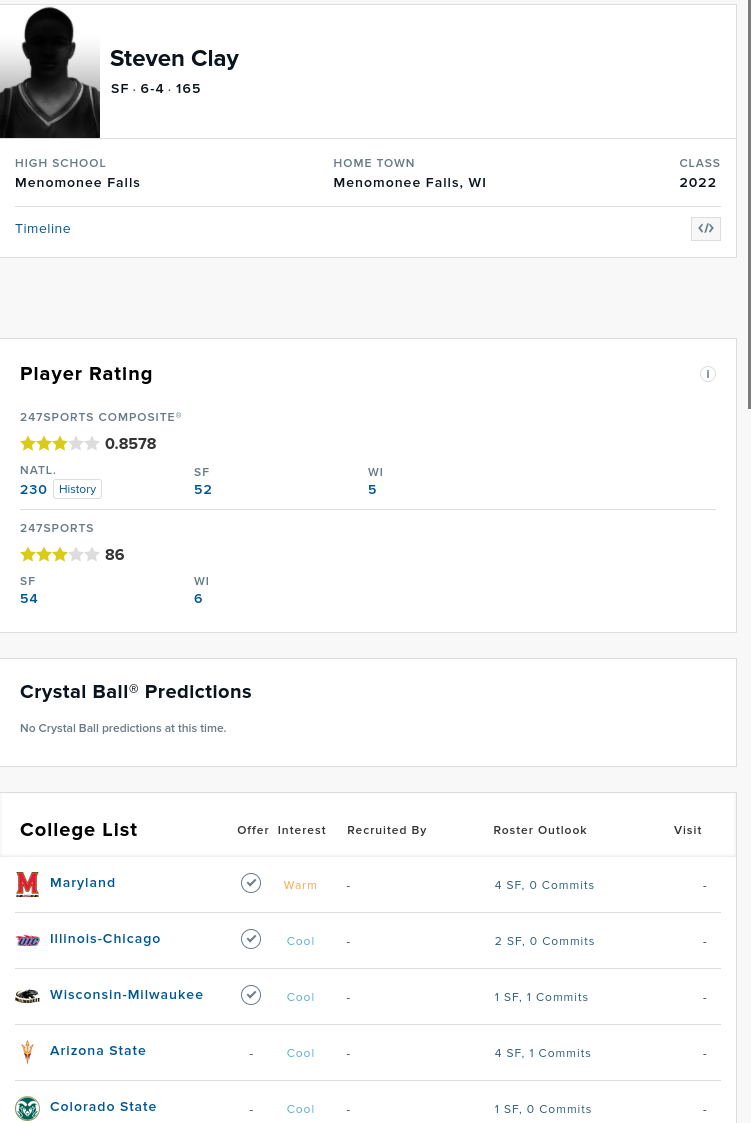This screenshot has width=751, height=1123.
Task: Open the Player Rating info icon
Action: coord(708,374)
